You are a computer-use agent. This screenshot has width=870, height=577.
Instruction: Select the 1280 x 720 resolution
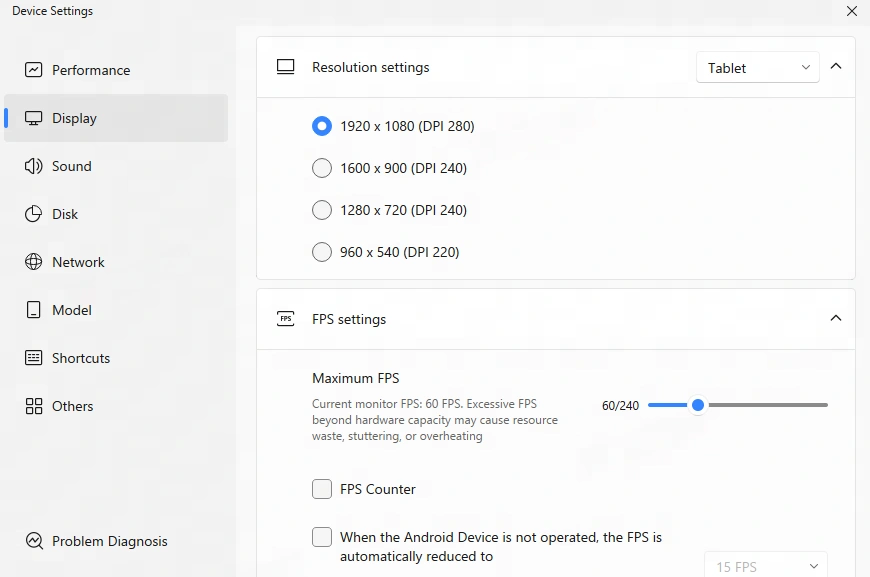322,210
